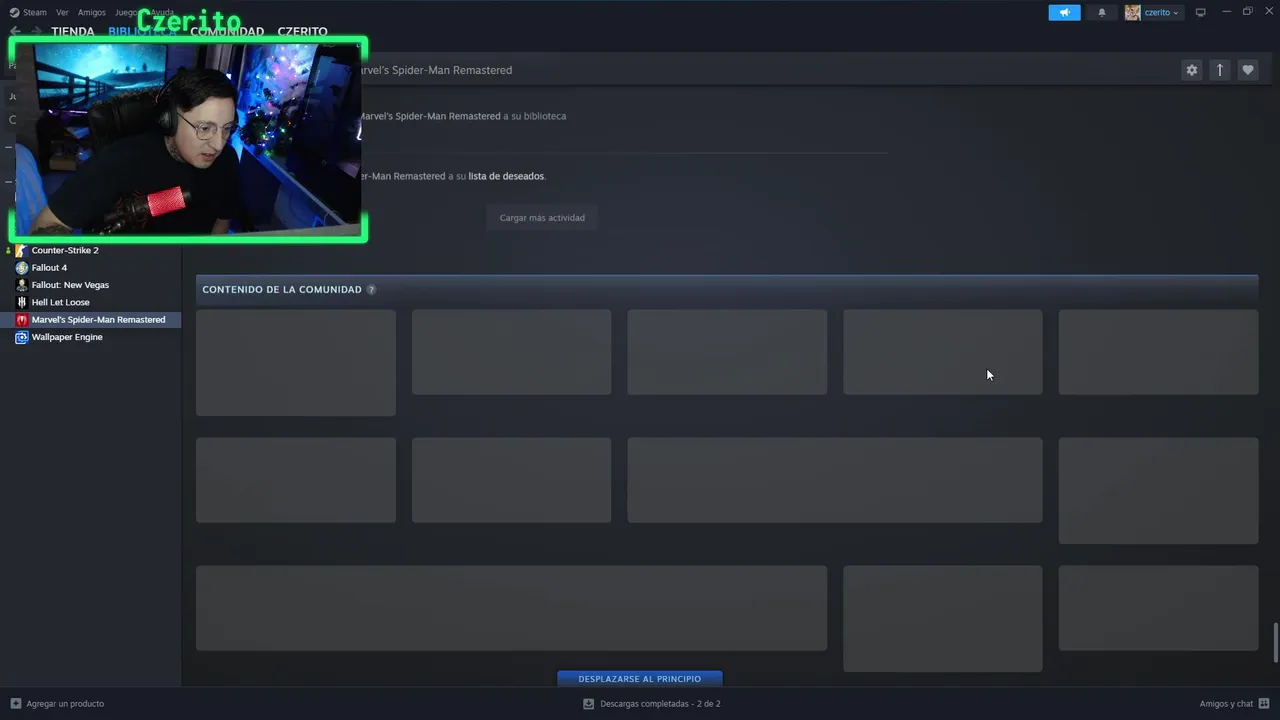Click the Steam logo icon in menu bar
Screen dimensions: 1280x720
coord(14,12)
